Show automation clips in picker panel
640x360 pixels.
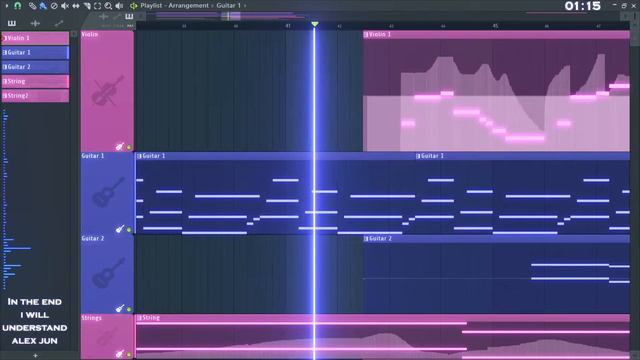click(59, 23)
